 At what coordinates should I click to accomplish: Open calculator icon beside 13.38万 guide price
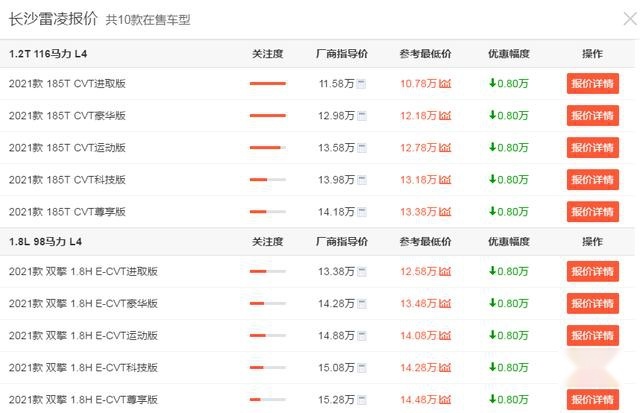(x=362, y=272)
